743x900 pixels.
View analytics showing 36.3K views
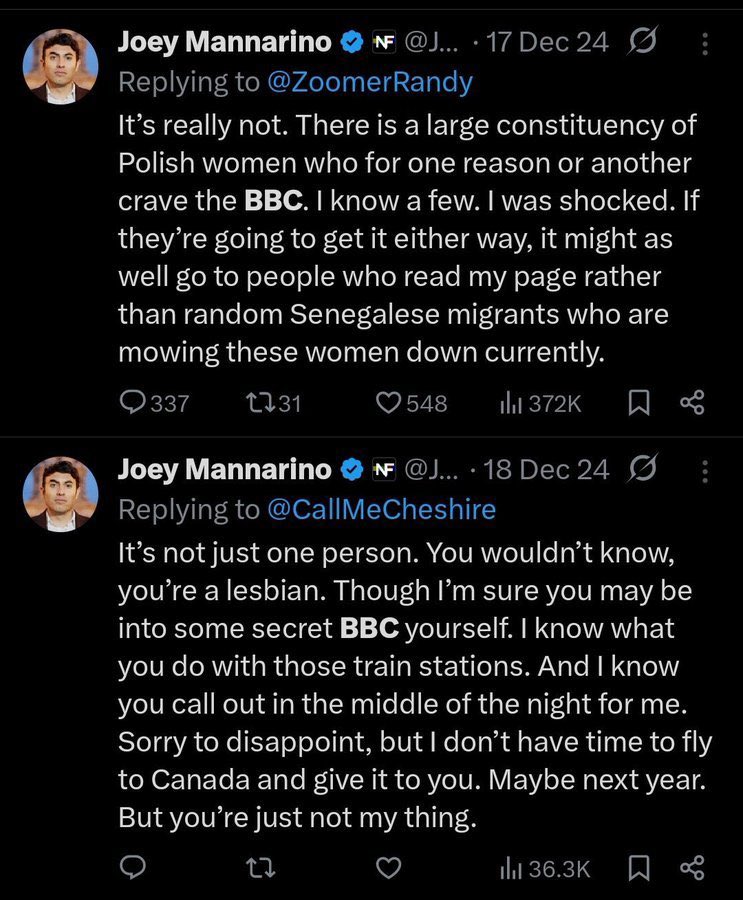click(544, 869)
